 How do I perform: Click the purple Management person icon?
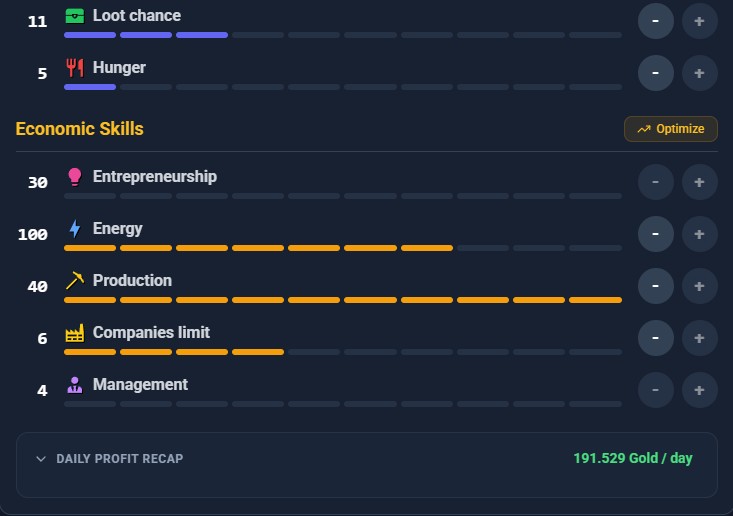tap(75, 385)
